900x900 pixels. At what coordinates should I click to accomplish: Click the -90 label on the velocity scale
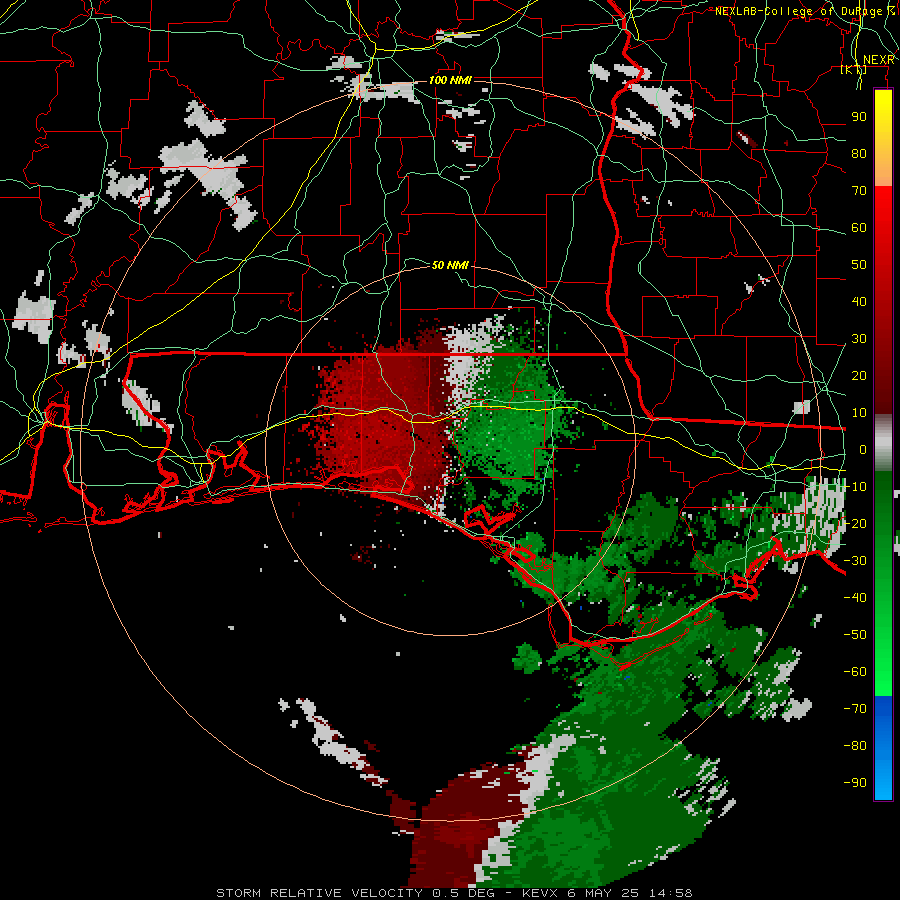pos(855,783)
